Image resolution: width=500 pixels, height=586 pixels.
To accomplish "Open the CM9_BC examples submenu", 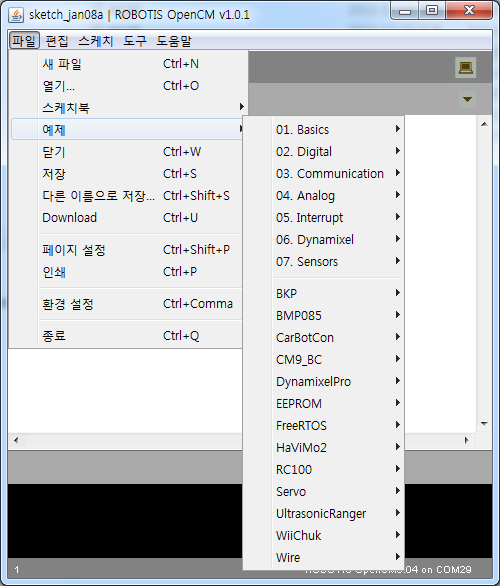I will (x=324, y=360).
